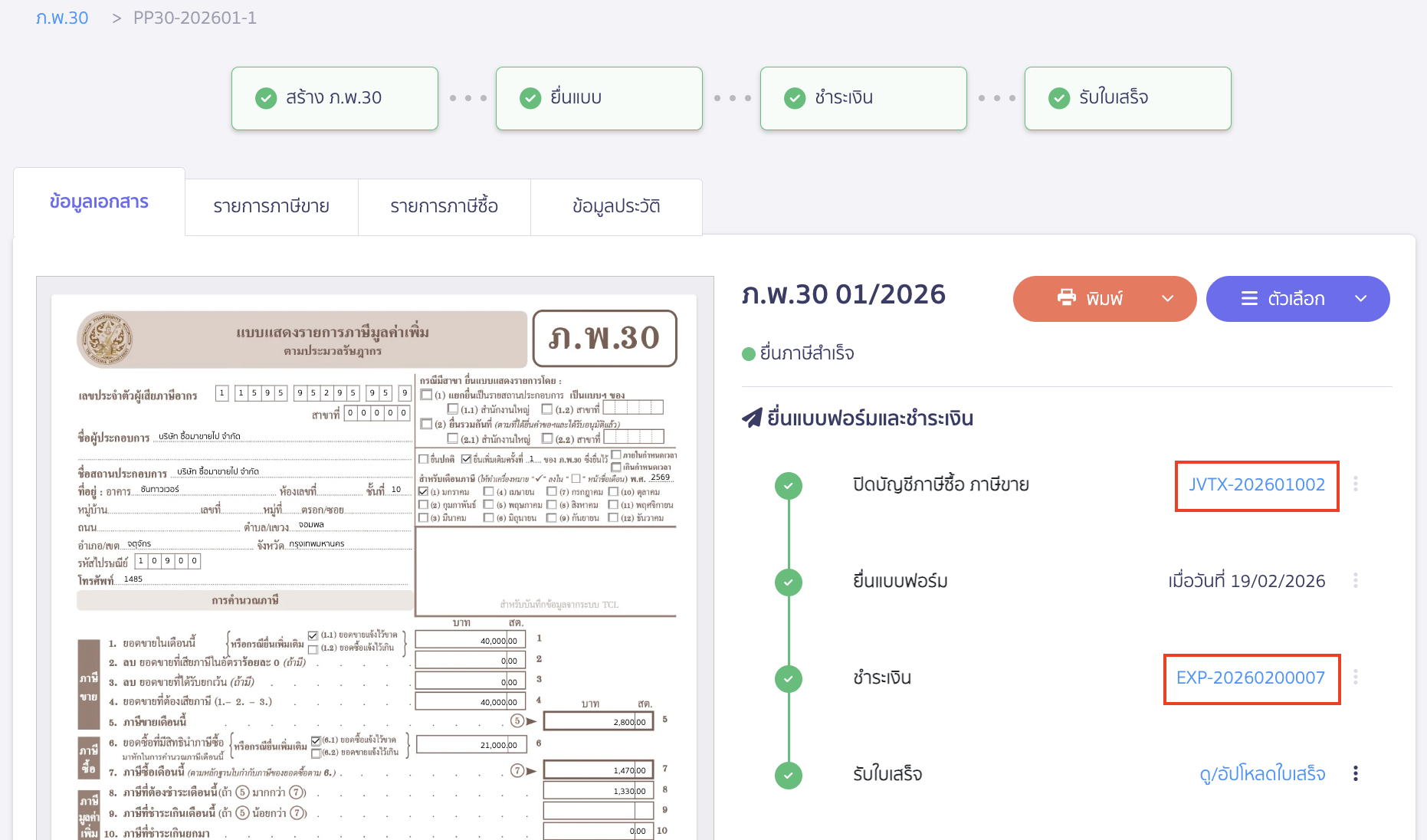Check the เกินกำหนดเวลา checkbox on the form

tap(615, 467)
